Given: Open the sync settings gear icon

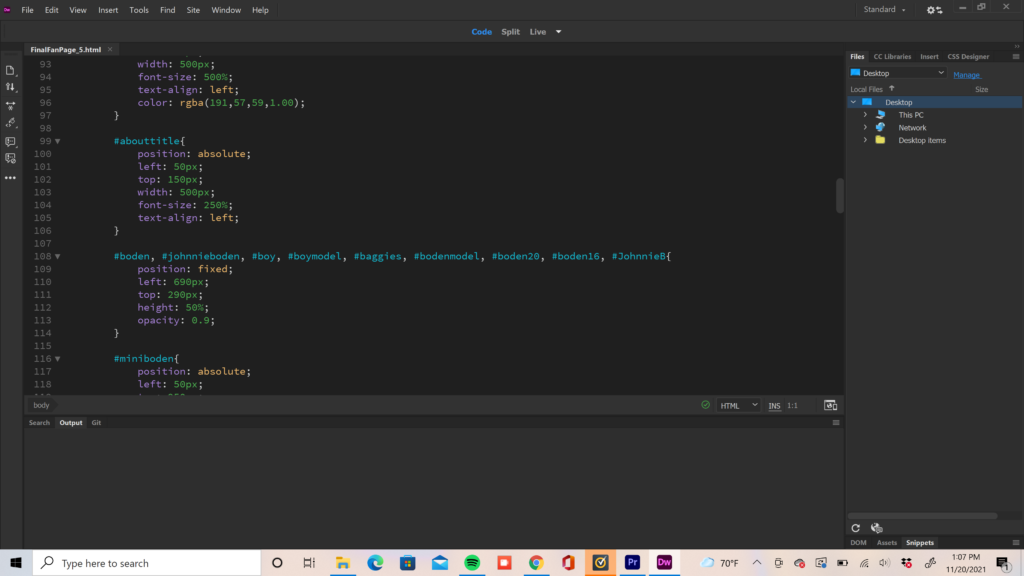Looking at the screenshot, I should pyautogui.click(x=933, y=10).
